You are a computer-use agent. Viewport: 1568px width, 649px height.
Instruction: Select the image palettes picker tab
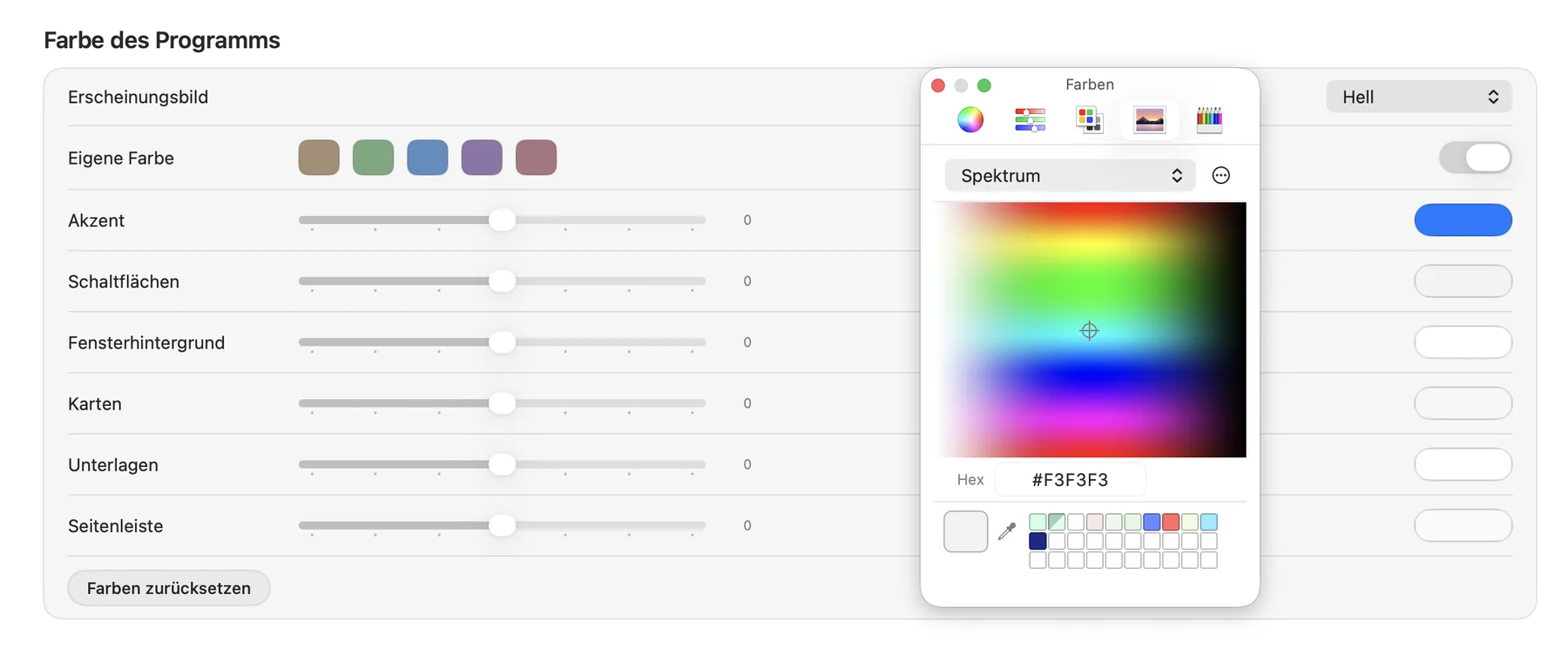(x=1149, y=119)
